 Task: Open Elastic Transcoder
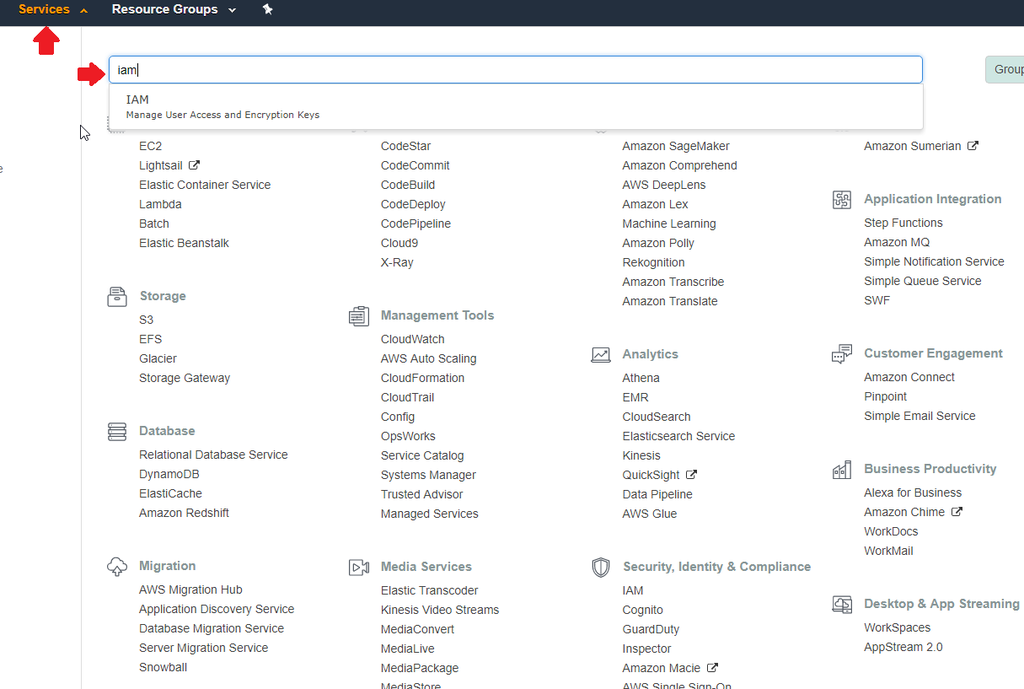[429, 590]
